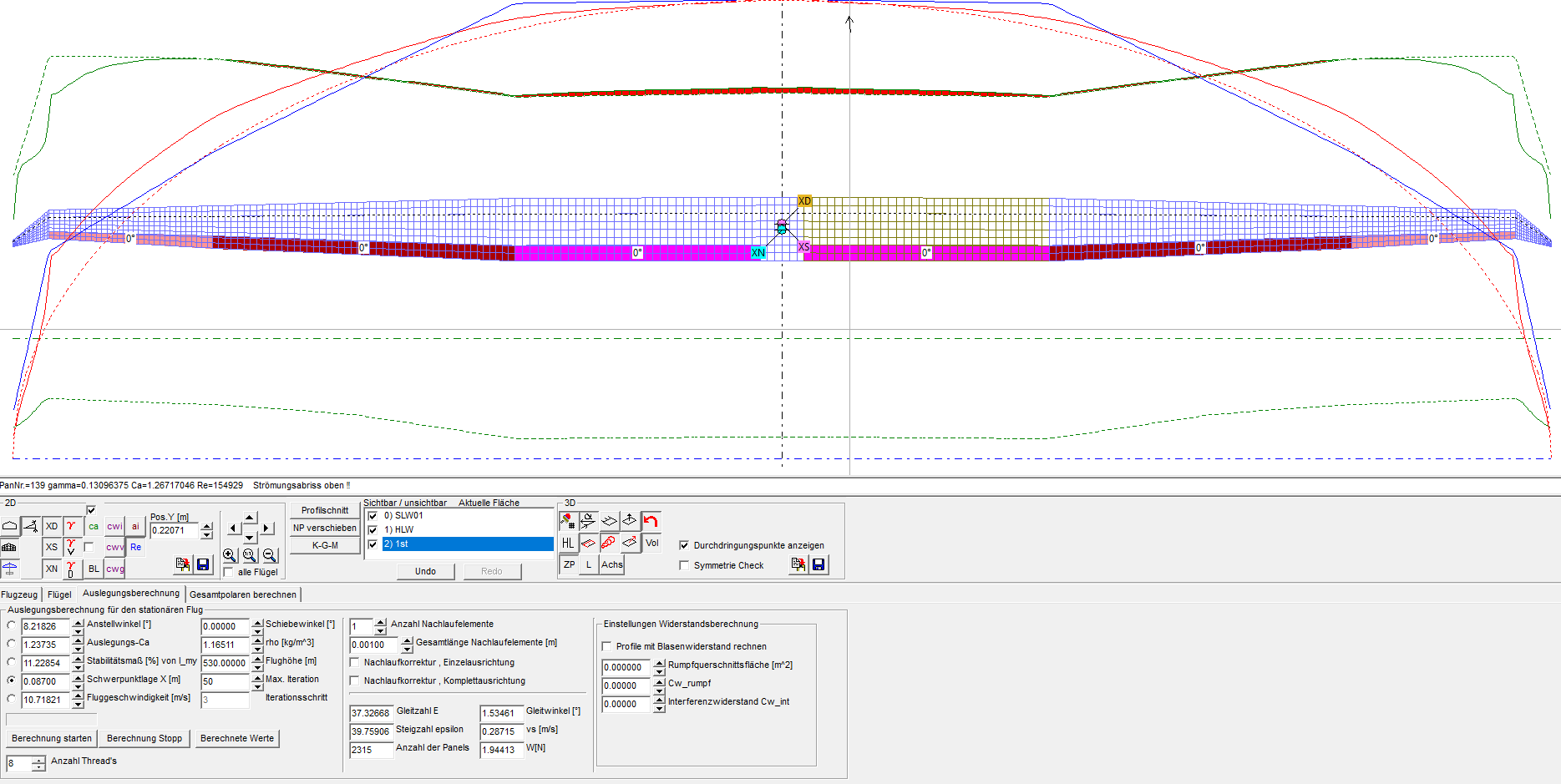Increase Pos.Y value with up spinner
1561x784 pixels.
[207, 526]
